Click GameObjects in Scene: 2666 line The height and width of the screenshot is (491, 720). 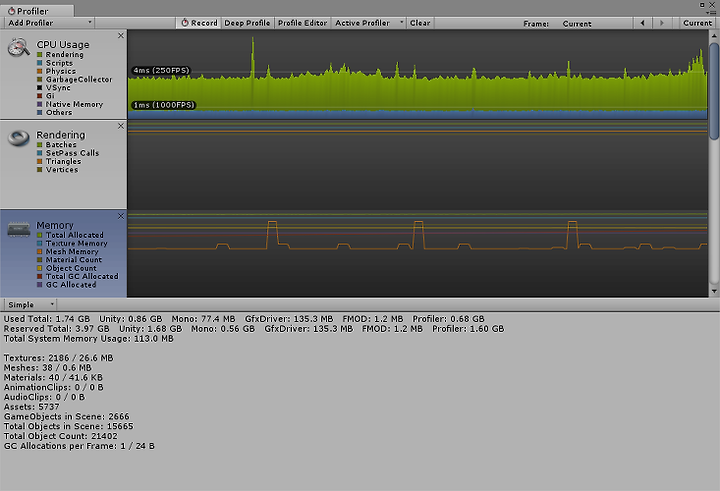click(x=67, y=417)
